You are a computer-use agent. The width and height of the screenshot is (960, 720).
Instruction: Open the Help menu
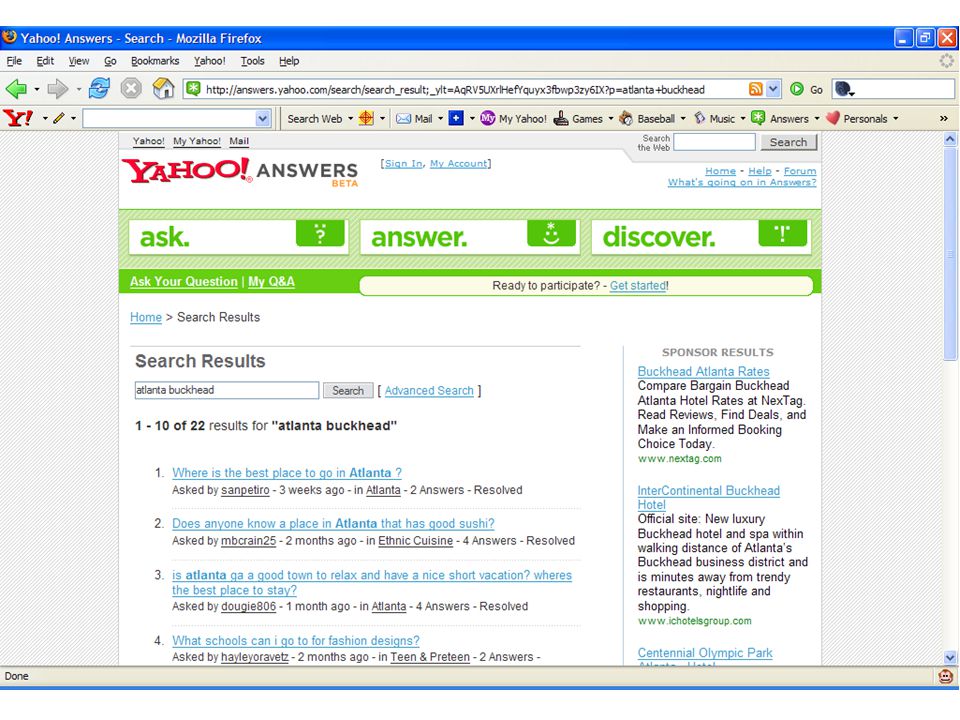289,61
